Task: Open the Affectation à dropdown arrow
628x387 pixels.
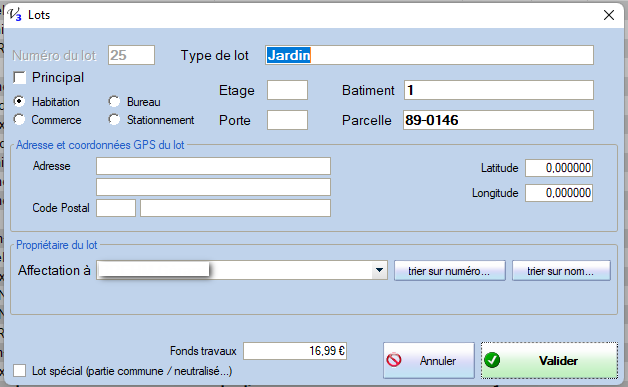Action: point(379,270)
